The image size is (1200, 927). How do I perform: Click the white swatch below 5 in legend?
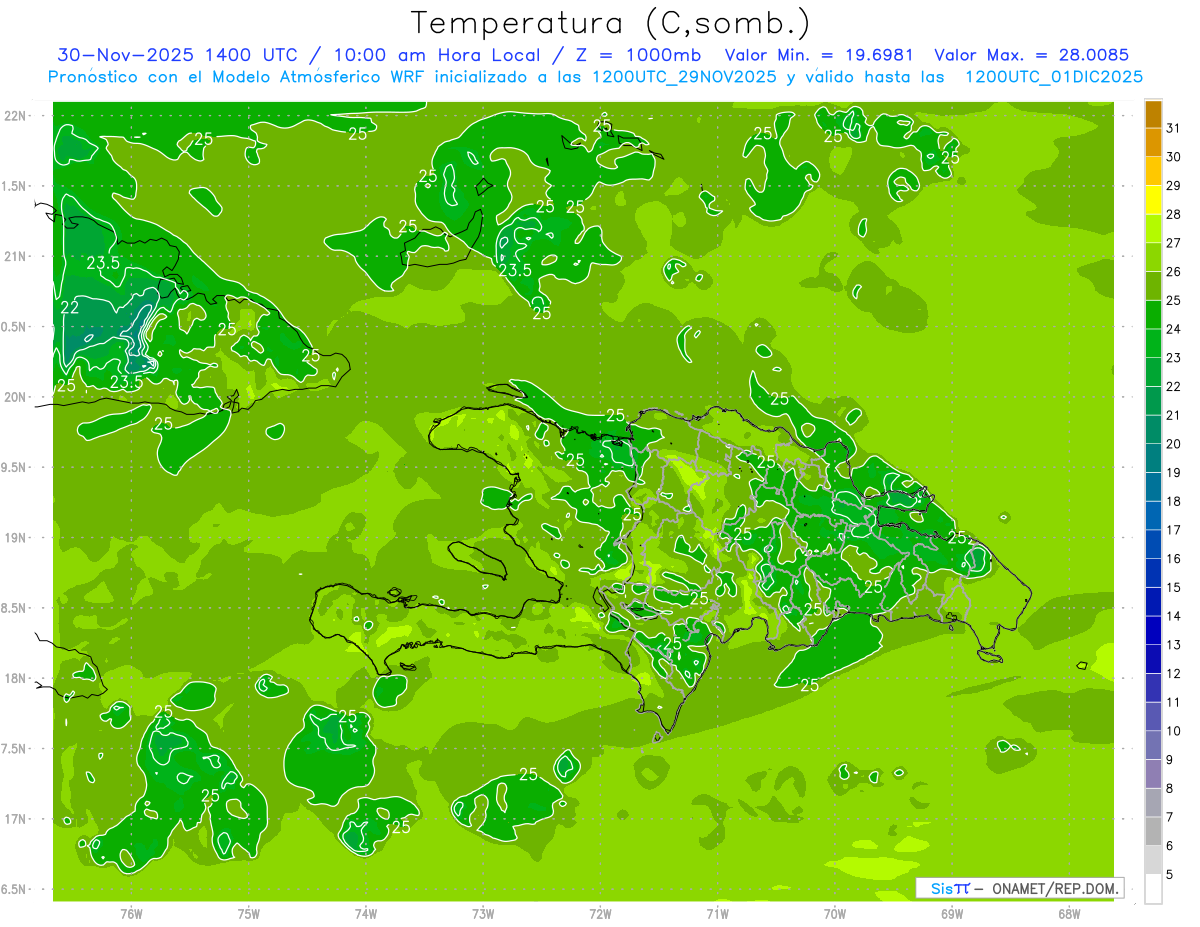pos(1153,889)
